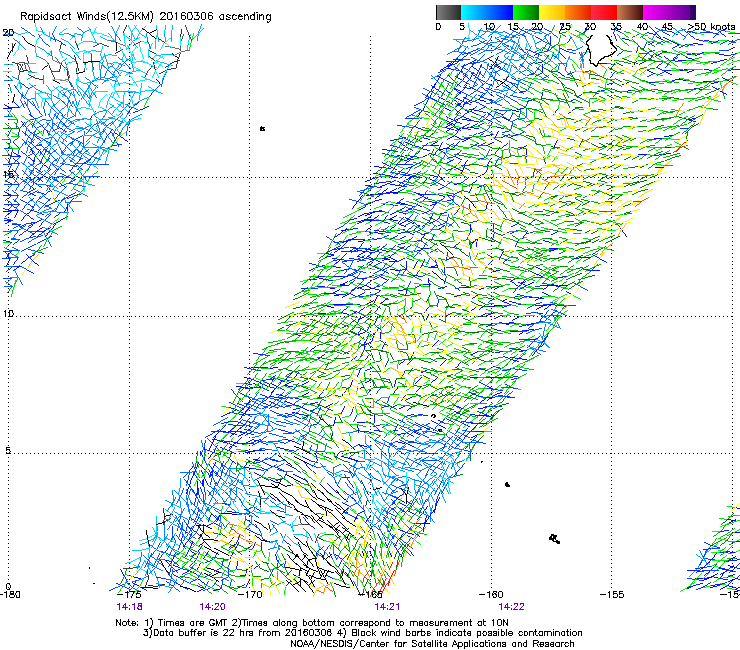The width and height of the screenshot is (740, 650).
Task: Click the '14:20' time label
Action: pyautogui.click(x=212, y=607)
